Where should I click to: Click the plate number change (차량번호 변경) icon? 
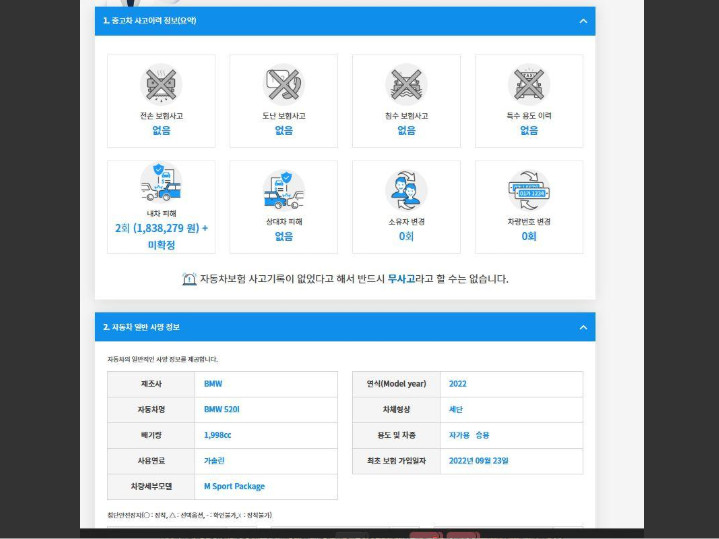pos(528,189)
